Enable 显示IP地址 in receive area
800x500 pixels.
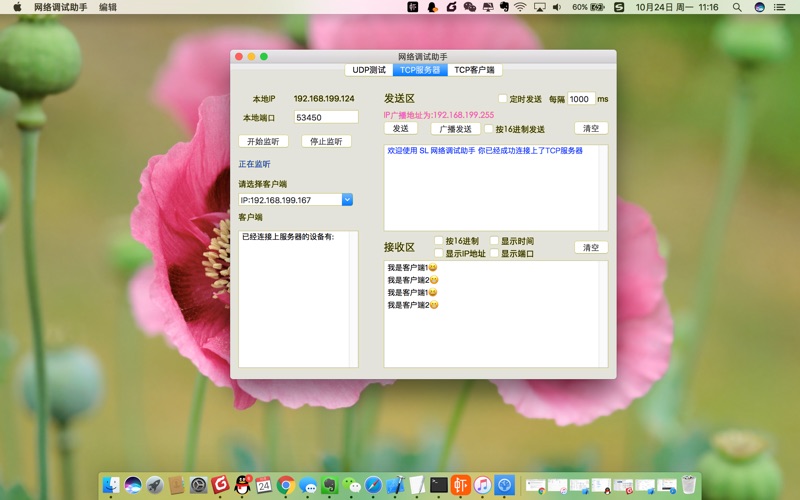point(439,254)
